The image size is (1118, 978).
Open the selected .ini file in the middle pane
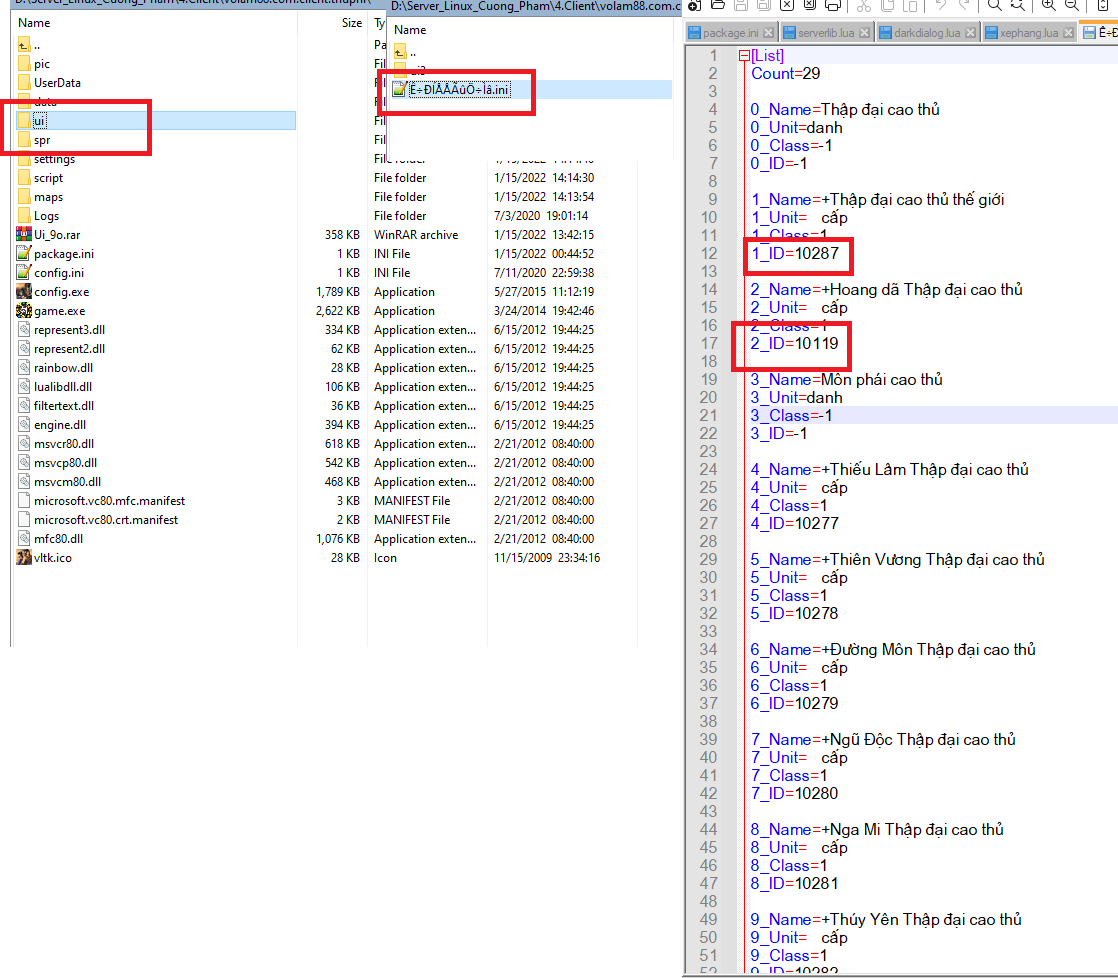point(457,88)
